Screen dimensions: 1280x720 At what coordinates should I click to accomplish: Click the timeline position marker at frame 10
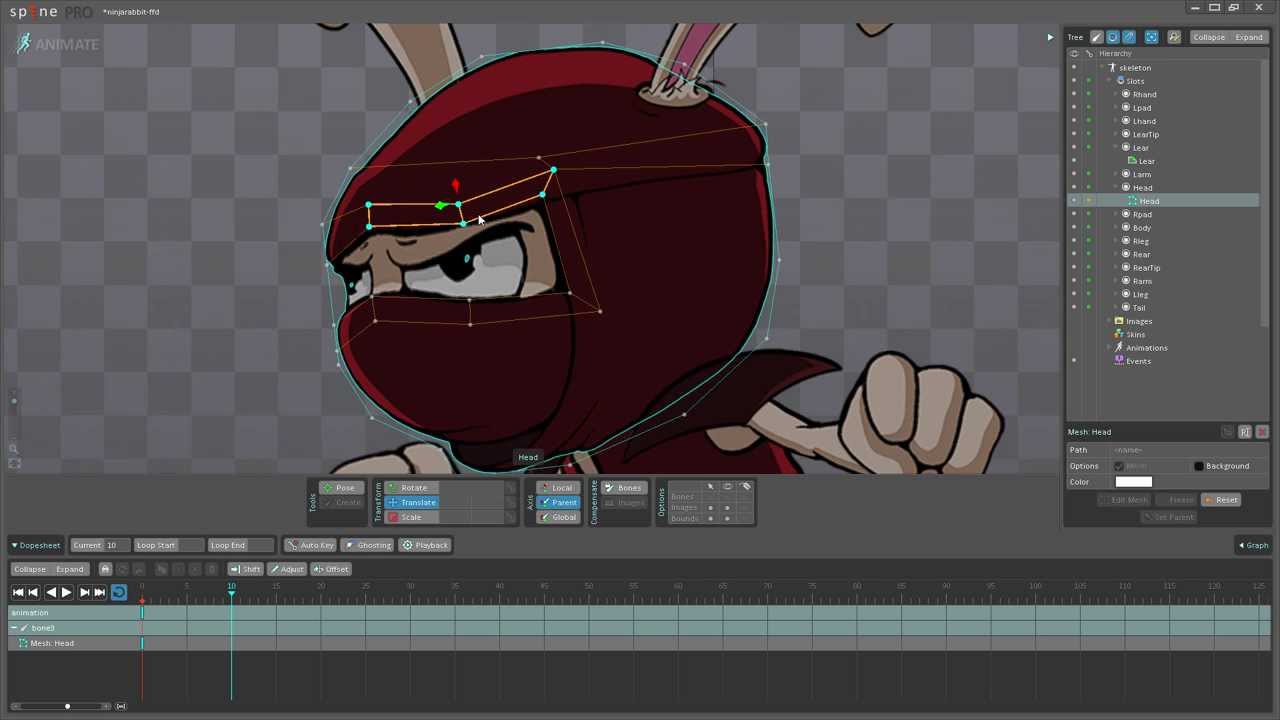coord(231,591)
